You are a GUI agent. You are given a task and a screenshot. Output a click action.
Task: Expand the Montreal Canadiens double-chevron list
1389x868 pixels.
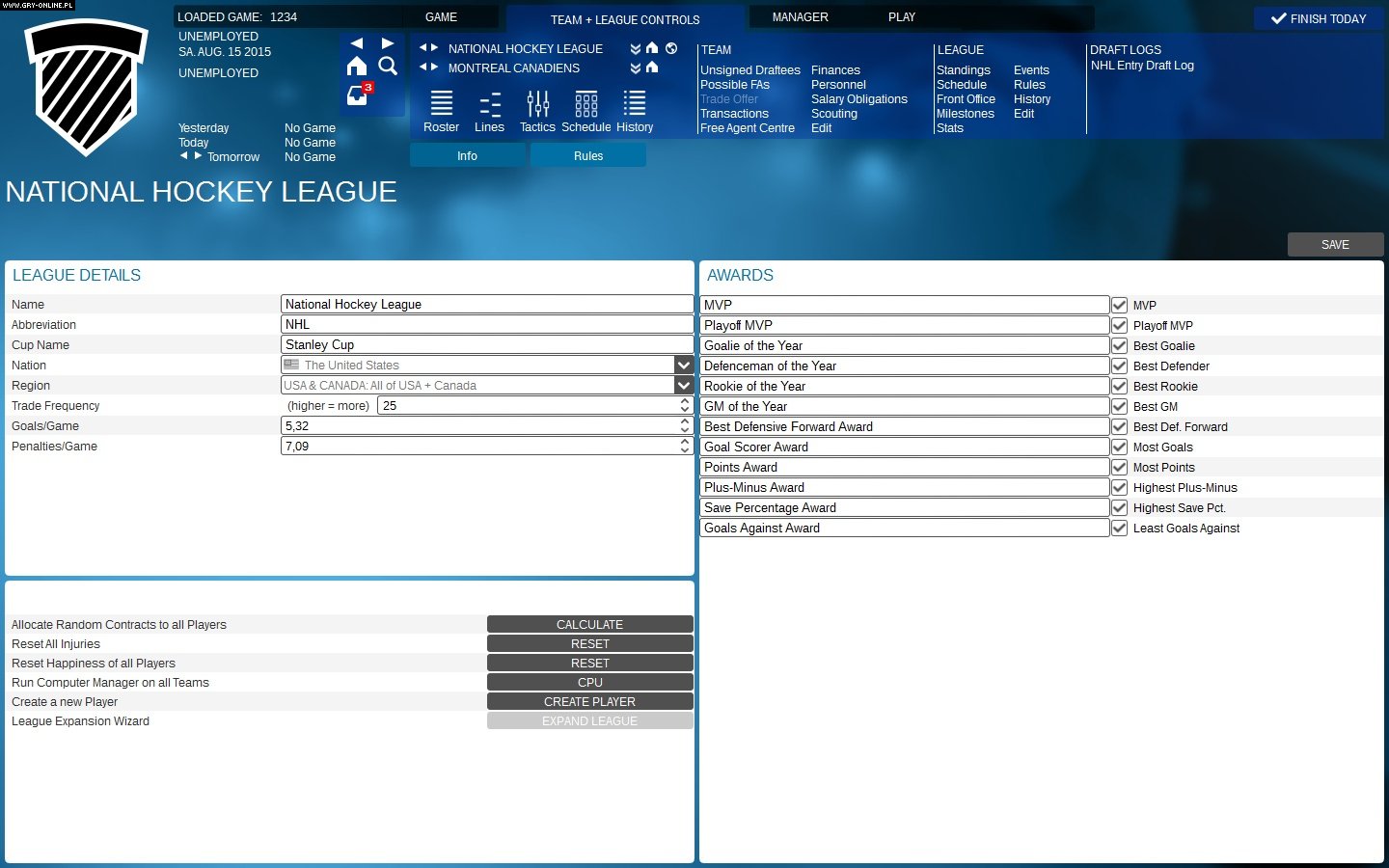click(x=636, y=68)
